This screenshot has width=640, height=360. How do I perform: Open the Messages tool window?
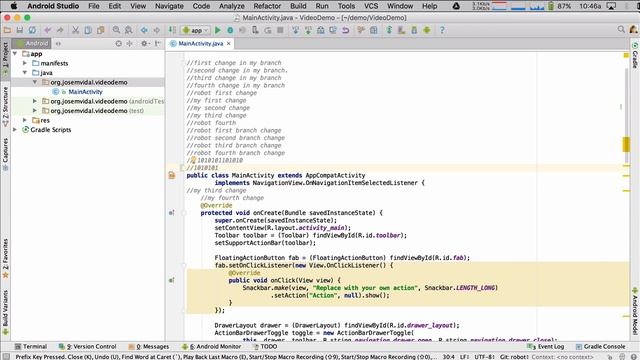tap(149, 347)
